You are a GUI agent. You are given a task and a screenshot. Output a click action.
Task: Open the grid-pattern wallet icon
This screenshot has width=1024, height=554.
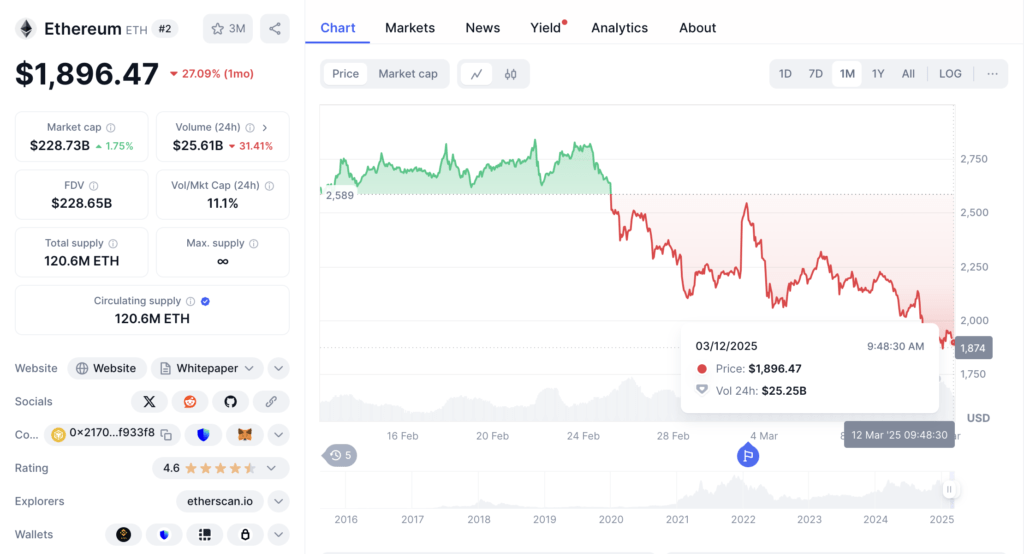coord(204,534)
